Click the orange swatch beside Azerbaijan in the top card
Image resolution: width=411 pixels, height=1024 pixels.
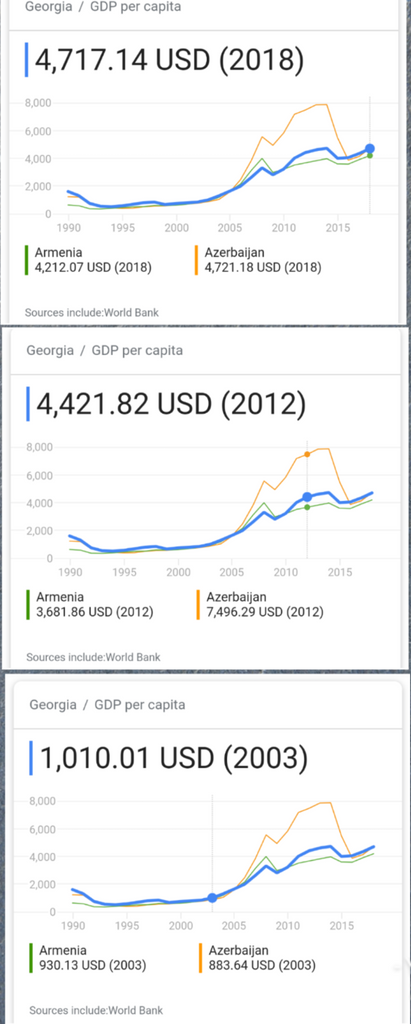197,260
